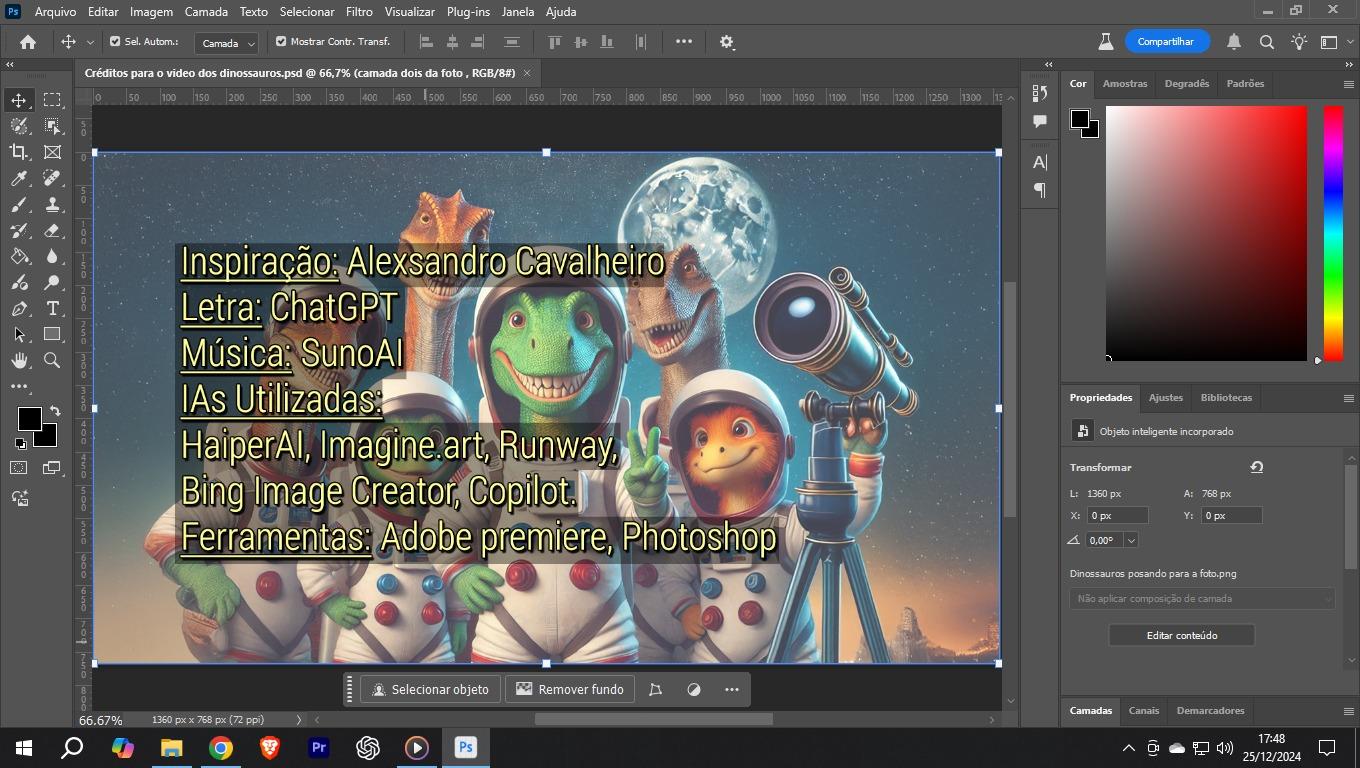Click the Compartilhar button
This screenshot has width=1360, height=768.
pyautogui.click(x=1167, y=42)
